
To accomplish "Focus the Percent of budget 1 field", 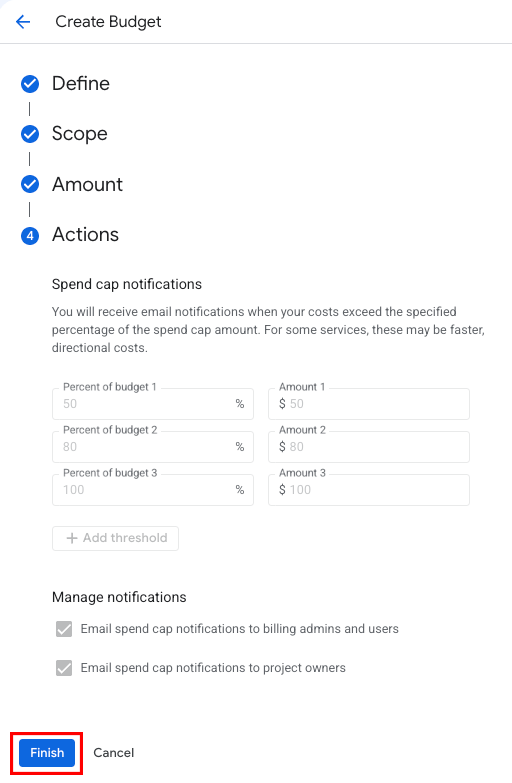I will click(x=153, y=403).
